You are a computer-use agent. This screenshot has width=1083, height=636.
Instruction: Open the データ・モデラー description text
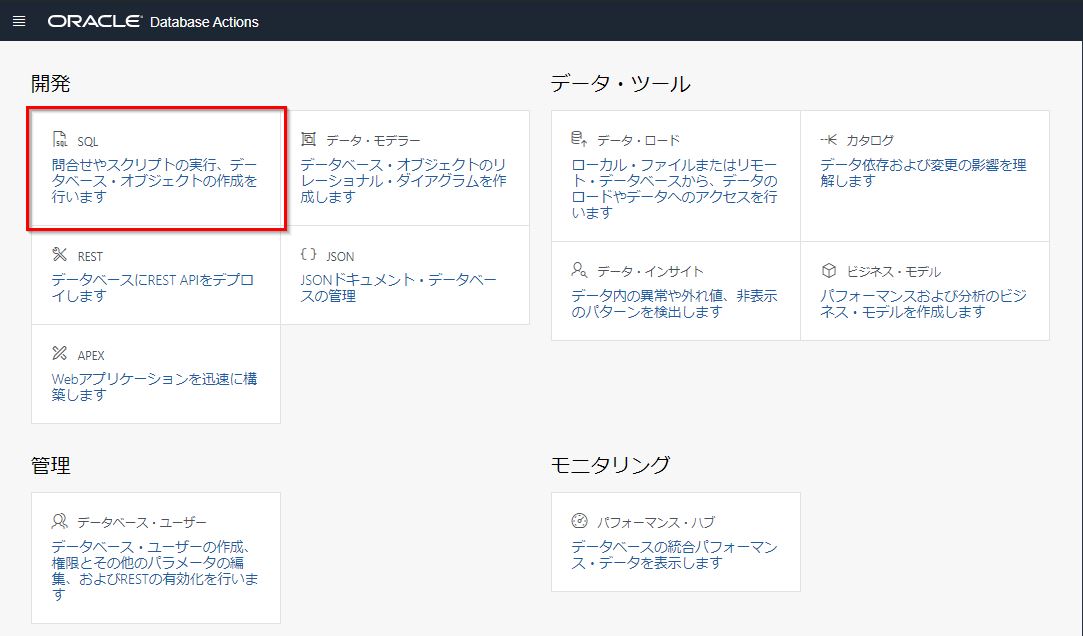click(403, 181)
